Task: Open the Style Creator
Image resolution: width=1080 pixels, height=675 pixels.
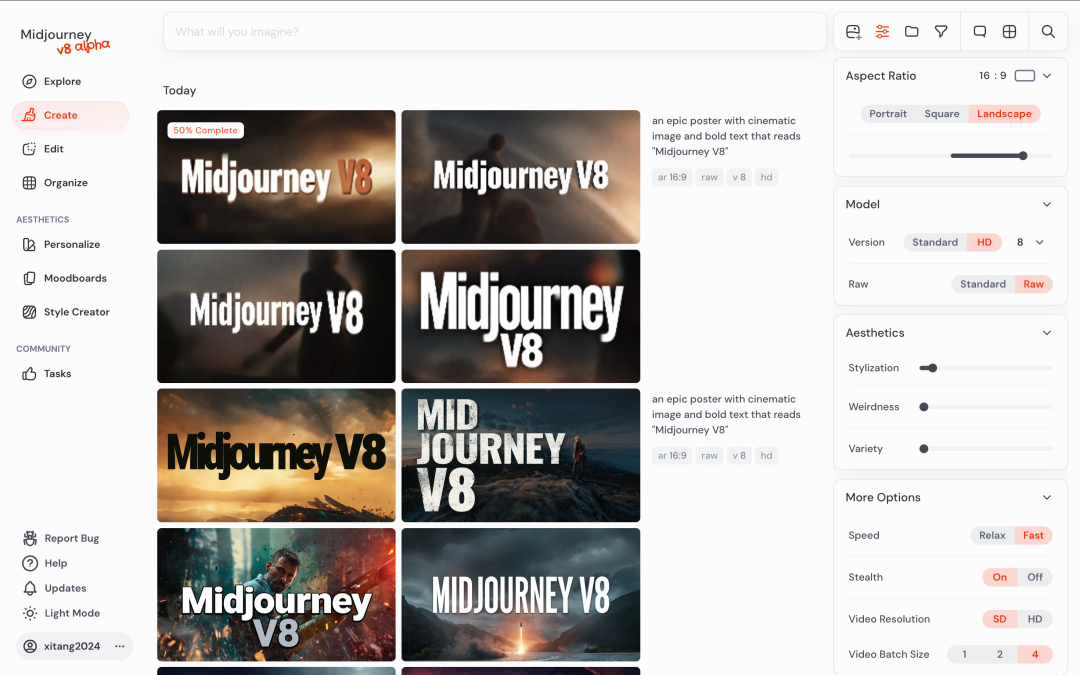Action: click(x=76, y=311)
